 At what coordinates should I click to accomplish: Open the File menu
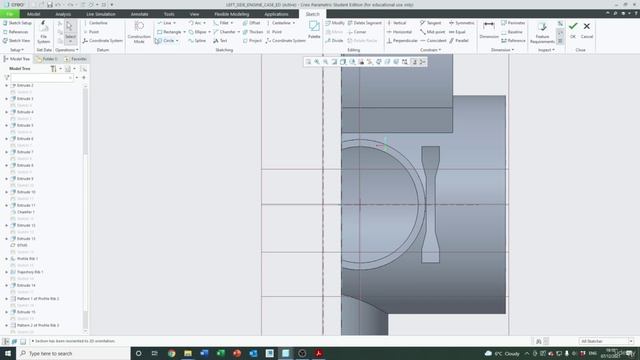click(9, 14)
